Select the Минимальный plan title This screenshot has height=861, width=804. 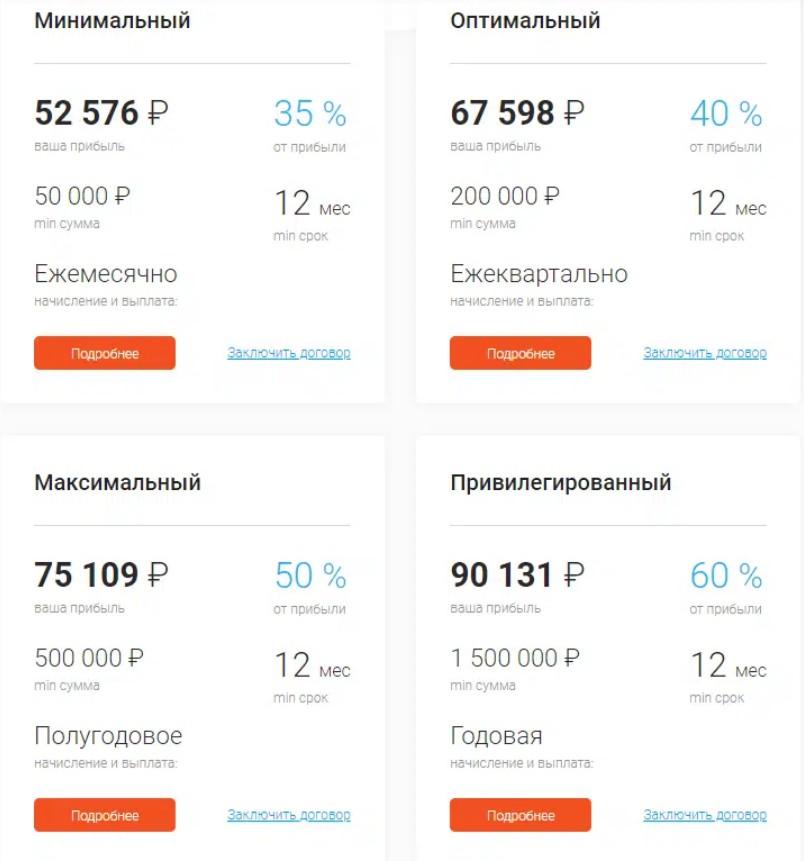[113, 19]
